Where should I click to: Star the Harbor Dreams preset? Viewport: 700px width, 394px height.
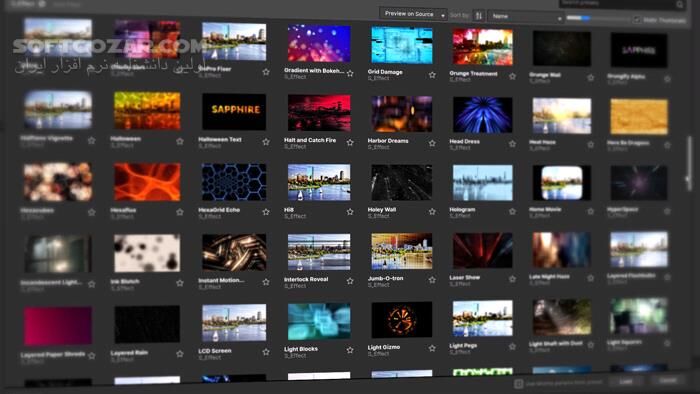click(x=432, y=143)
